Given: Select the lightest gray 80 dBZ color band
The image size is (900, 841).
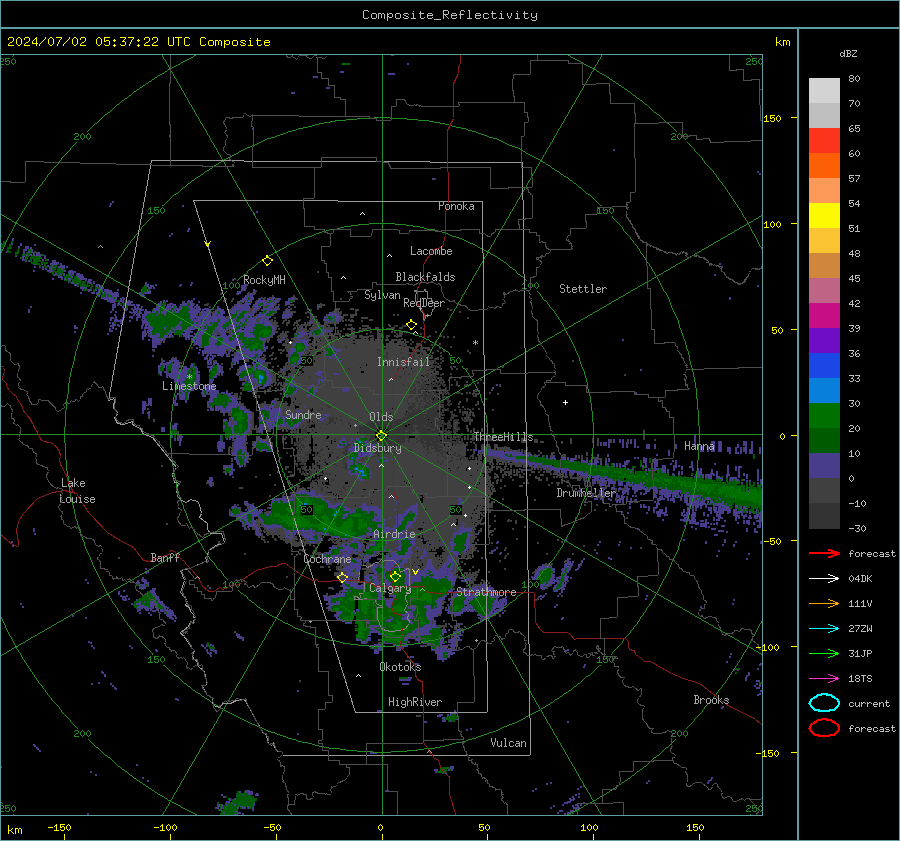Looking at the screenshot, I should (824, 91).
